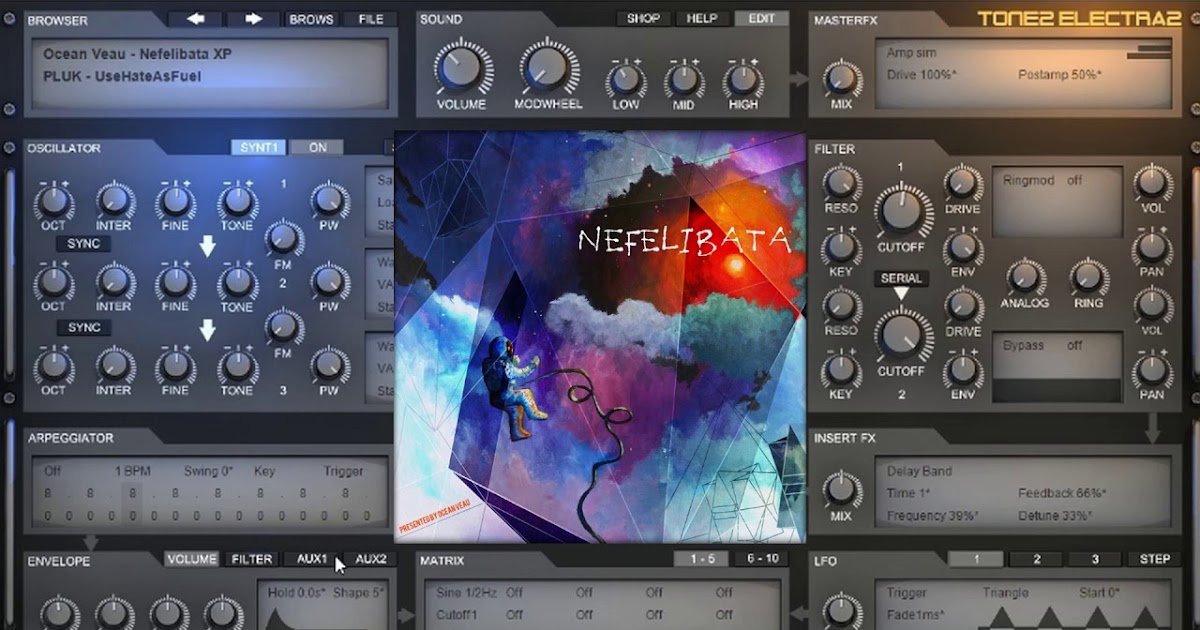The height and width of the screenshot is (630, 1200).
Task: Select LFO 3 tab
Action: pyautogui.click(x=1095, y=559)
